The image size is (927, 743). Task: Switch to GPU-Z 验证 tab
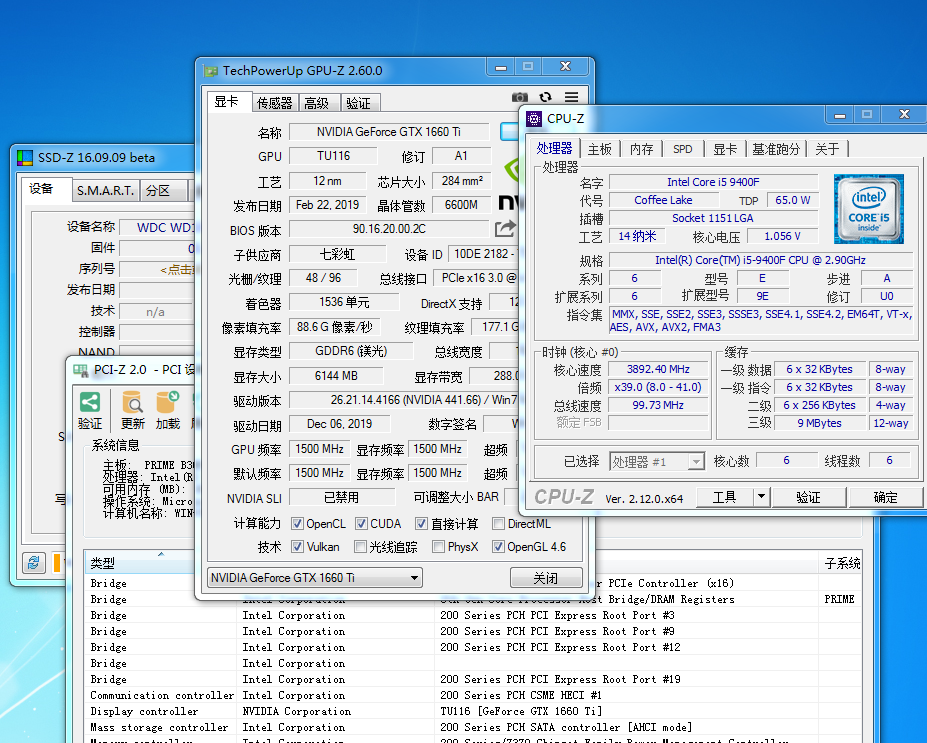359,103
